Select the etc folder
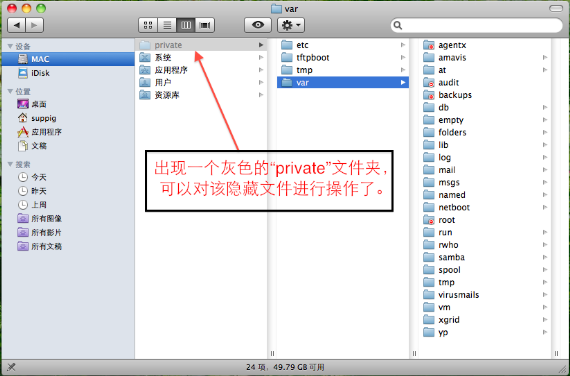Screen dimensions: 570x376 point(343,45)
